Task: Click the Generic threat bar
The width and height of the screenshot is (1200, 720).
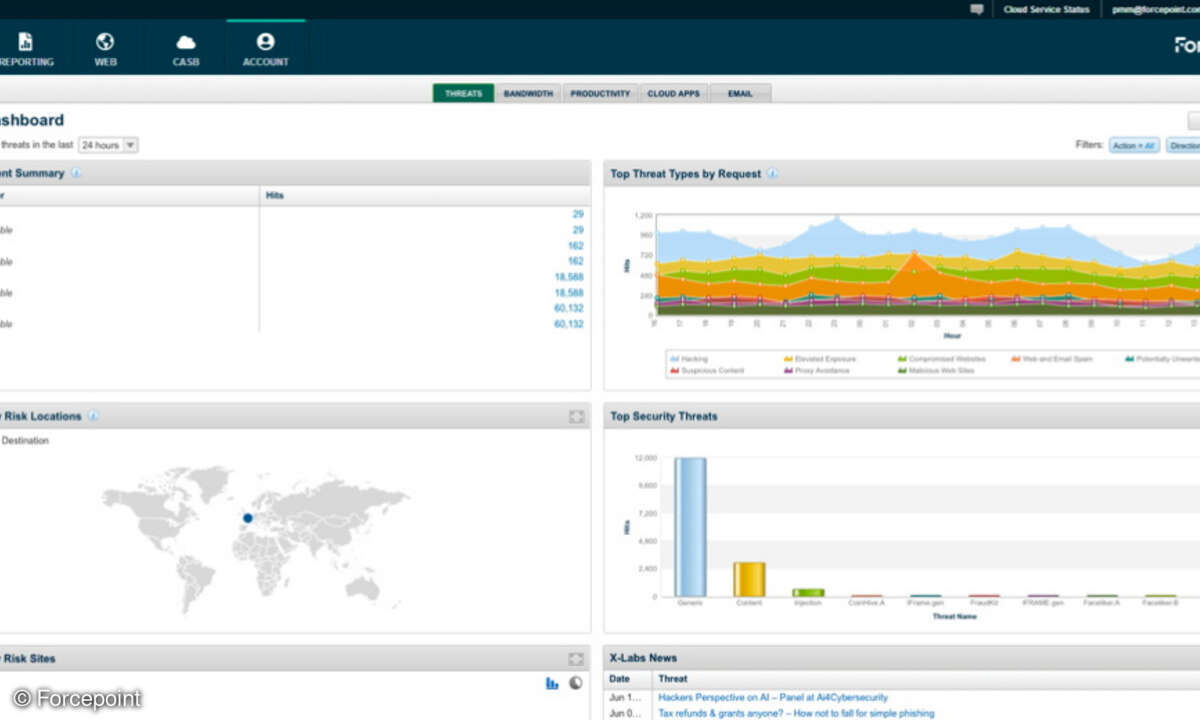Action: click(x=690, y=527)
